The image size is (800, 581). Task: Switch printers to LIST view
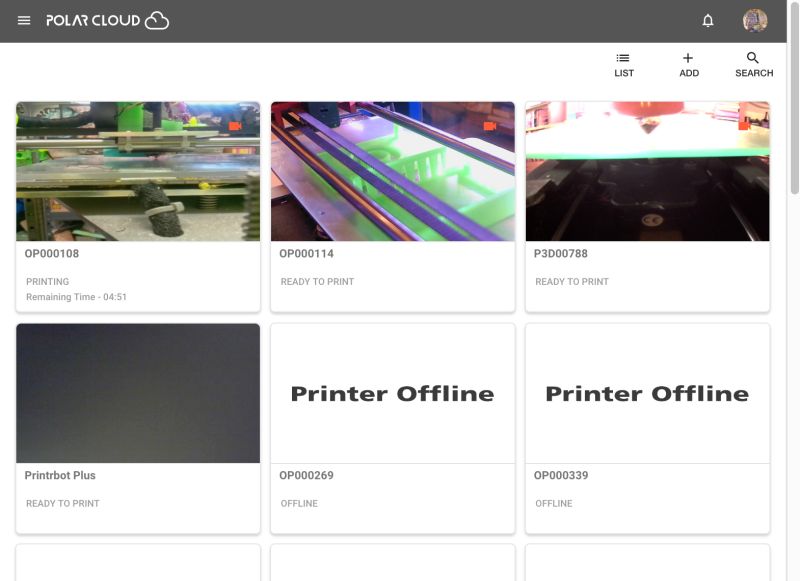click(x=623, y=63)
